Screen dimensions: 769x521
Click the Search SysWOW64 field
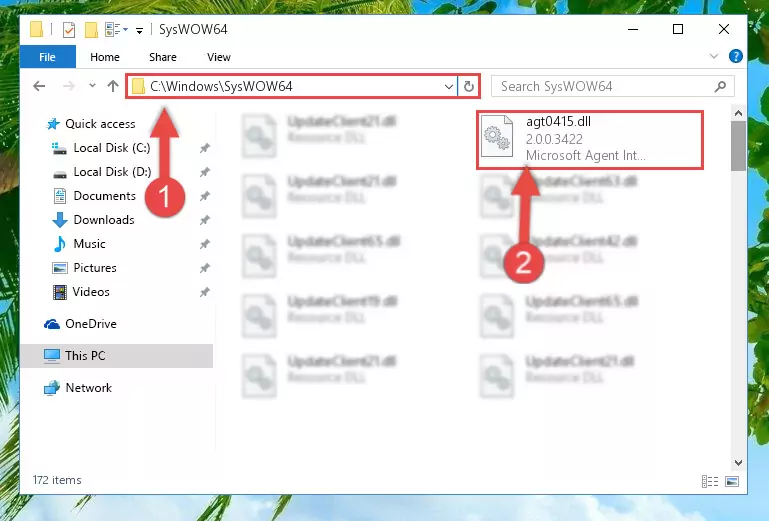(x=613, y=86)
